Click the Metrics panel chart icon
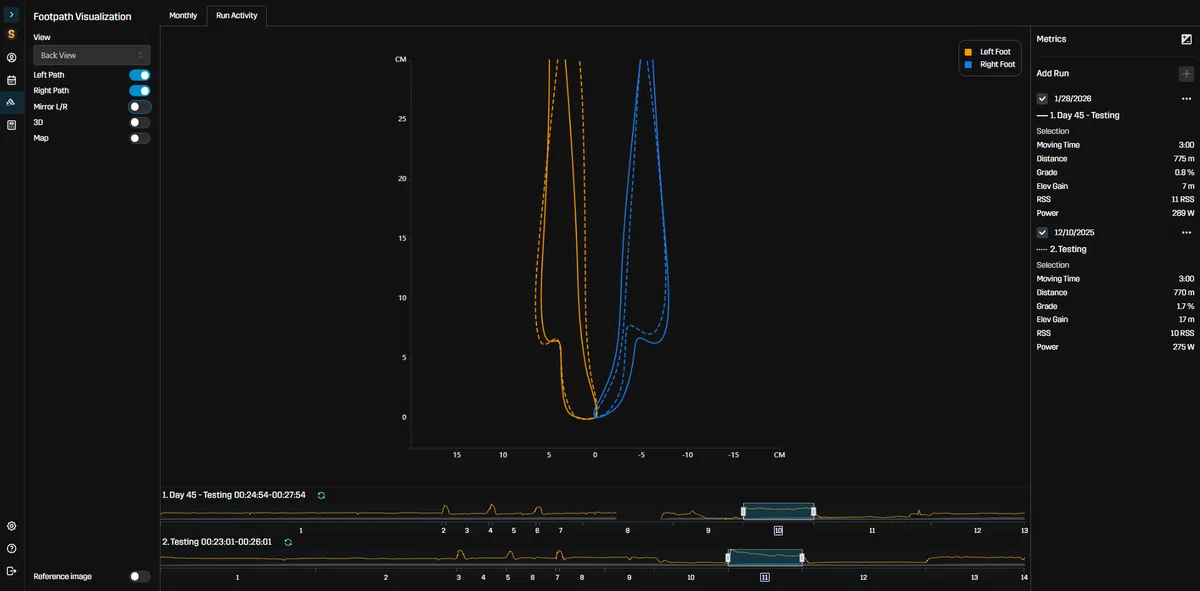Image resolution: width=1200 pixels, height=591 pixels. [1186, 39]
